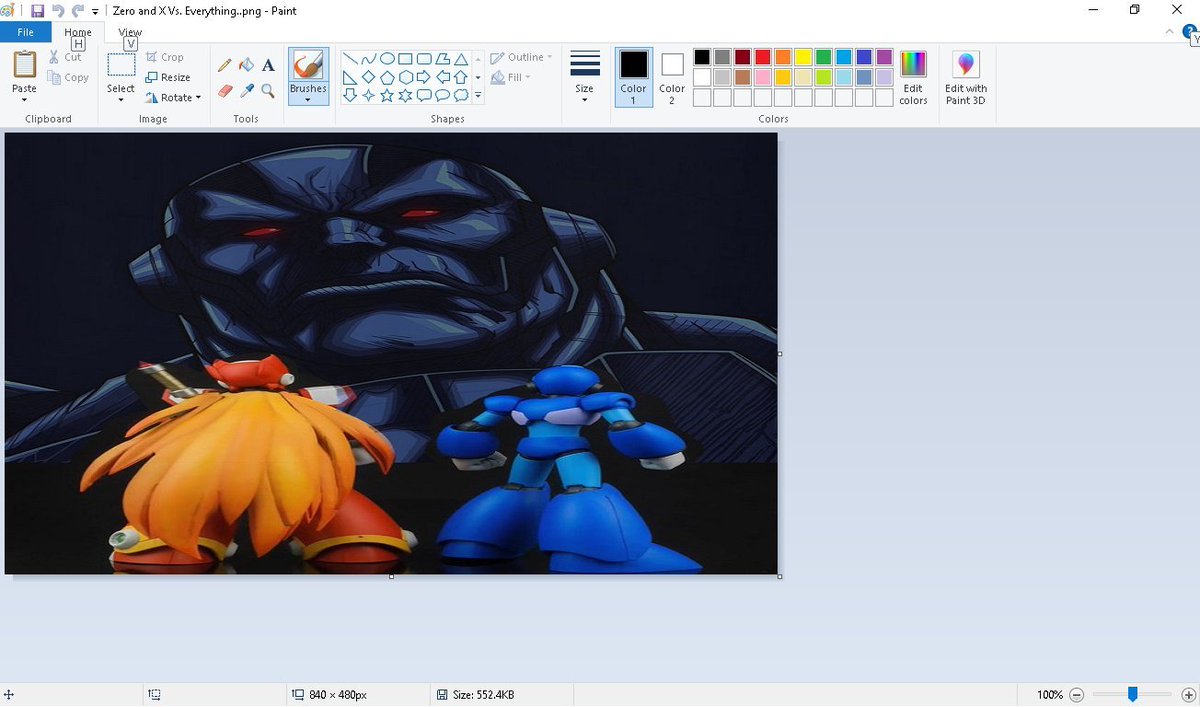Open the Edit colors dialog

[913, 79]
